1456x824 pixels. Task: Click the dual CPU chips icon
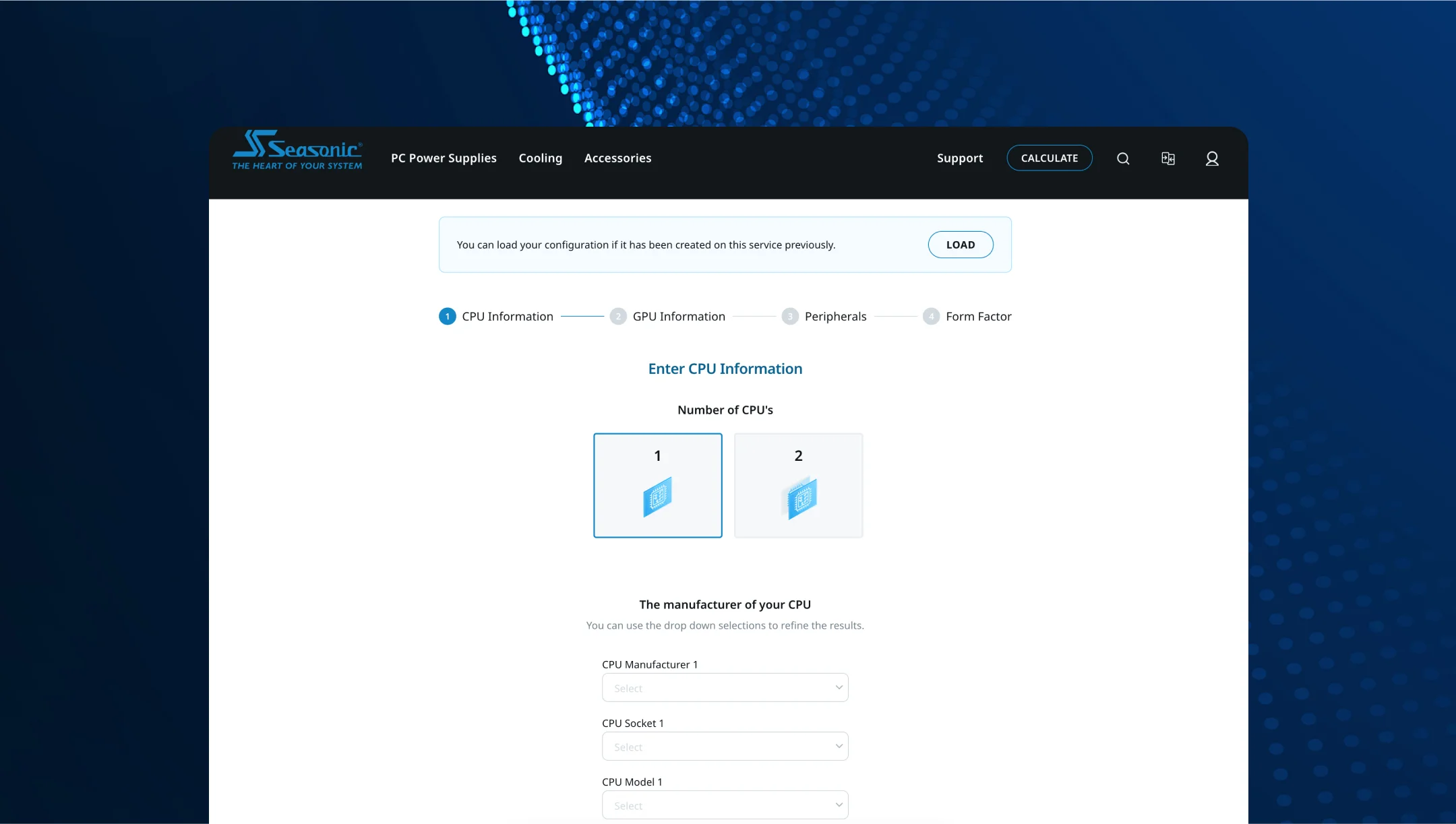coord(799,498)
